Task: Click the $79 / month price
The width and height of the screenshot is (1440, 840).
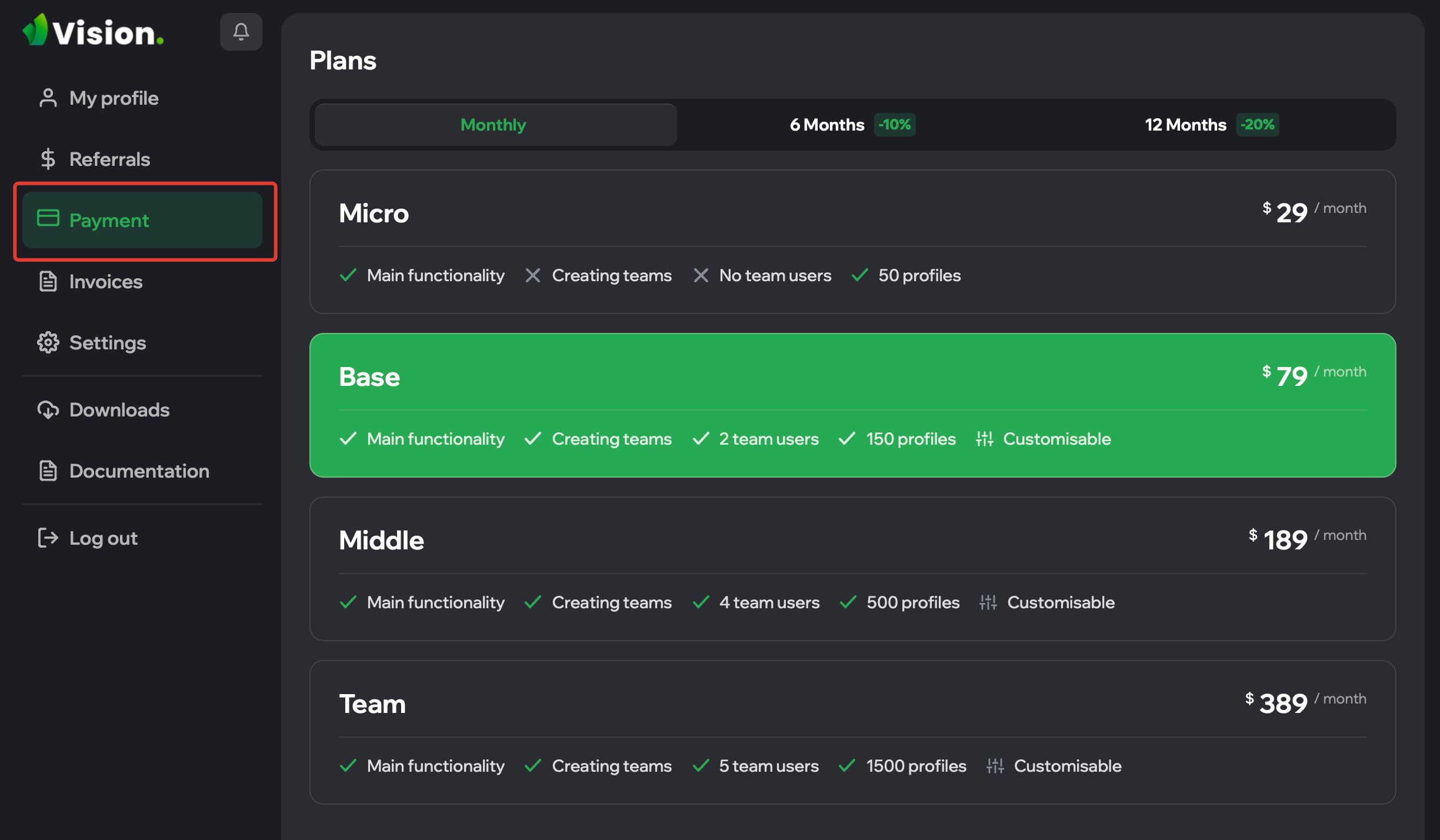Action: point(1314,375)
